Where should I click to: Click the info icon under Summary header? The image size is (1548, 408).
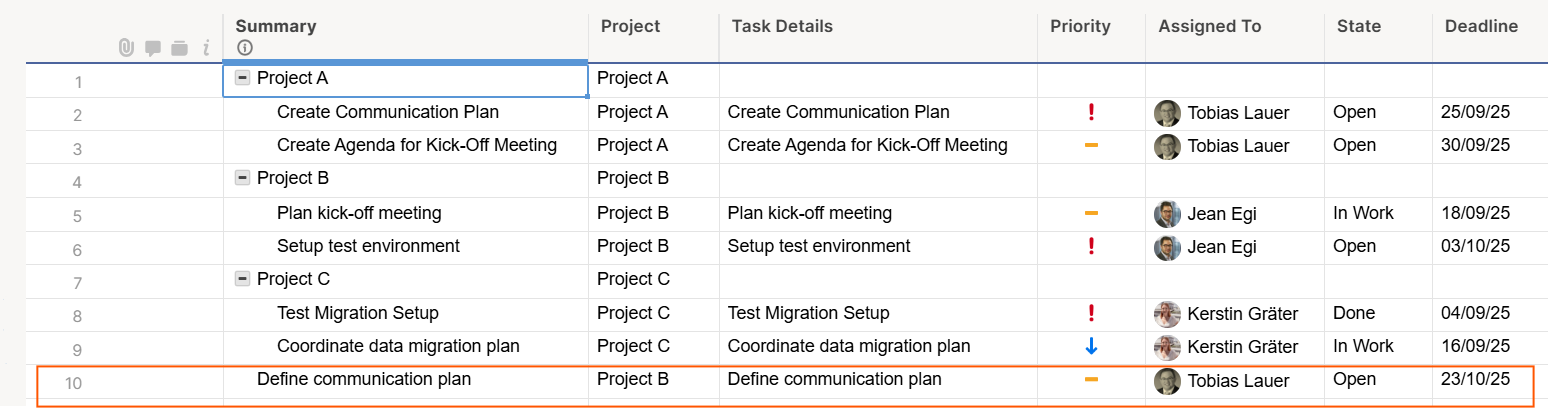click(245, 47)
